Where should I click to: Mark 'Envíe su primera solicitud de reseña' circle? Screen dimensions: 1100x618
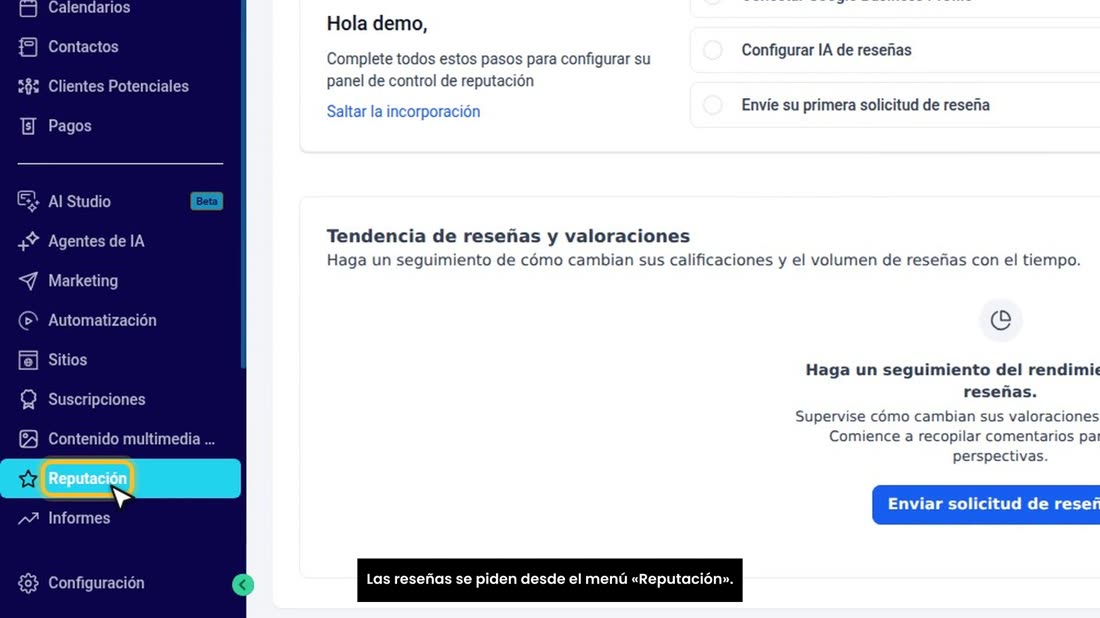point(713,105)
